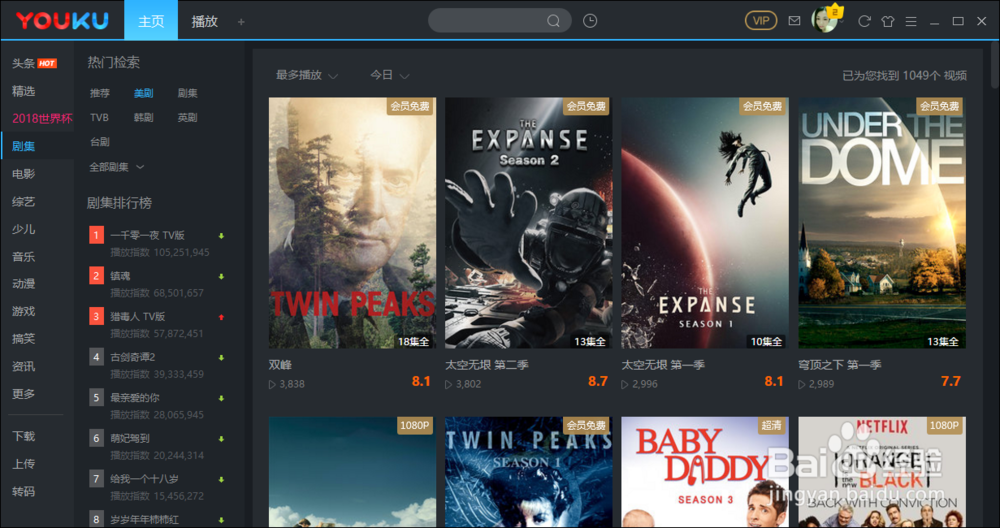Open the Under the Dome poster
Image resolution: width=1000 pixels, height=528 pixels.
tap(882, 223)
